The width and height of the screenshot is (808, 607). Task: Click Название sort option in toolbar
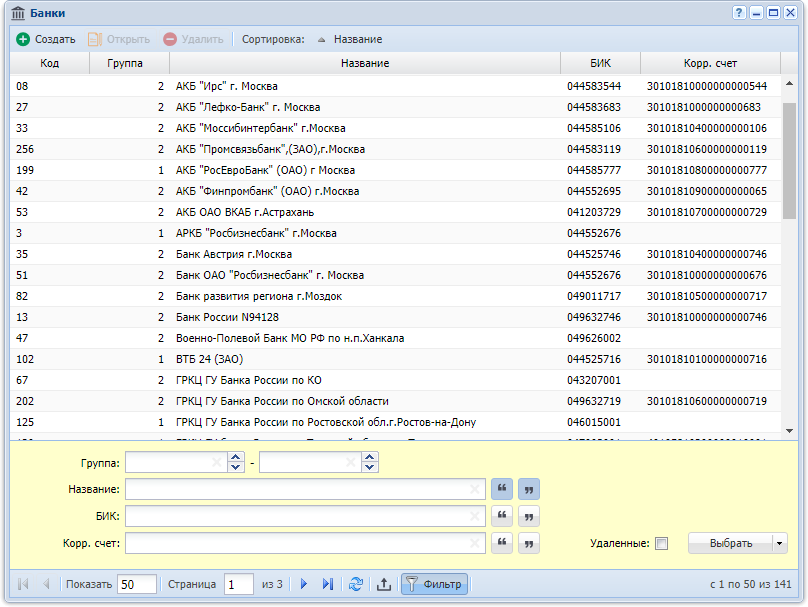358,39
